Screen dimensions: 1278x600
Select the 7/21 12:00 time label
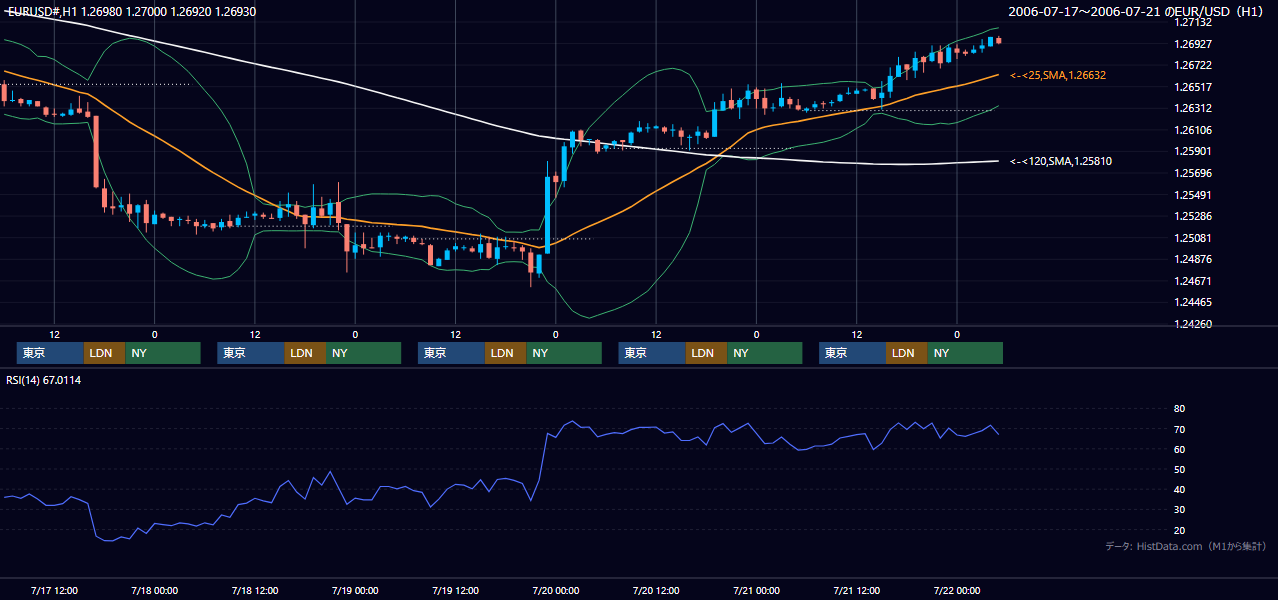pyautogui.click(x=856, y=590)
